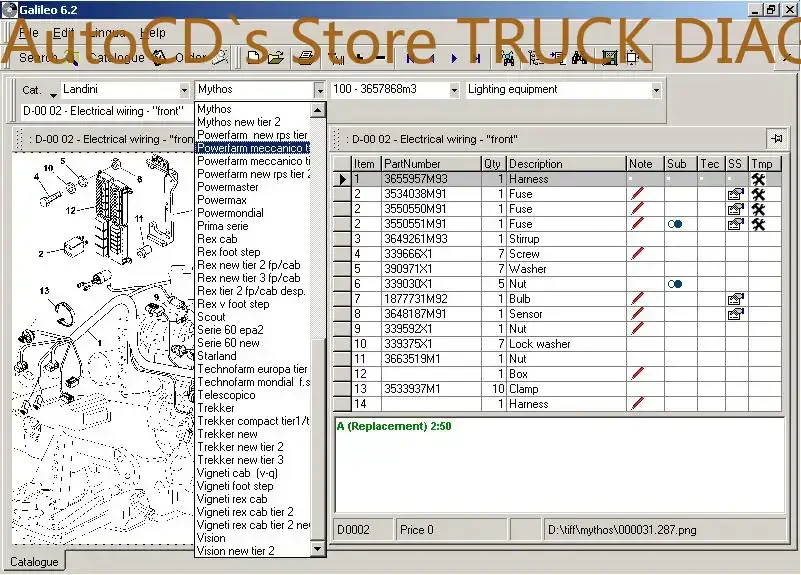Click the Order toolbar button

point(201,58)
